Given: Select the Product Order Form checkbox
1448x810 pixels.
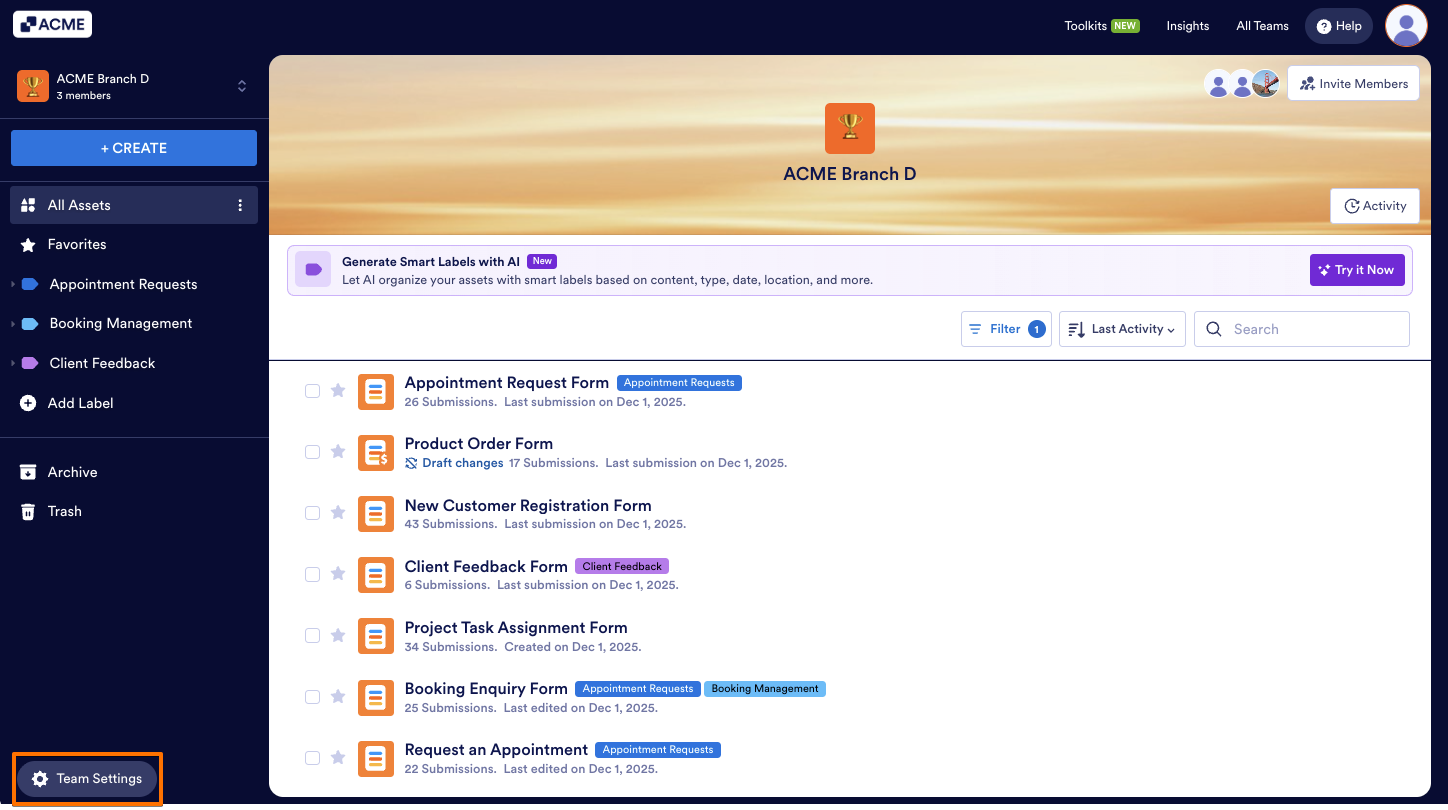Looking at the screenshot, I should click(x=312, y=452).
